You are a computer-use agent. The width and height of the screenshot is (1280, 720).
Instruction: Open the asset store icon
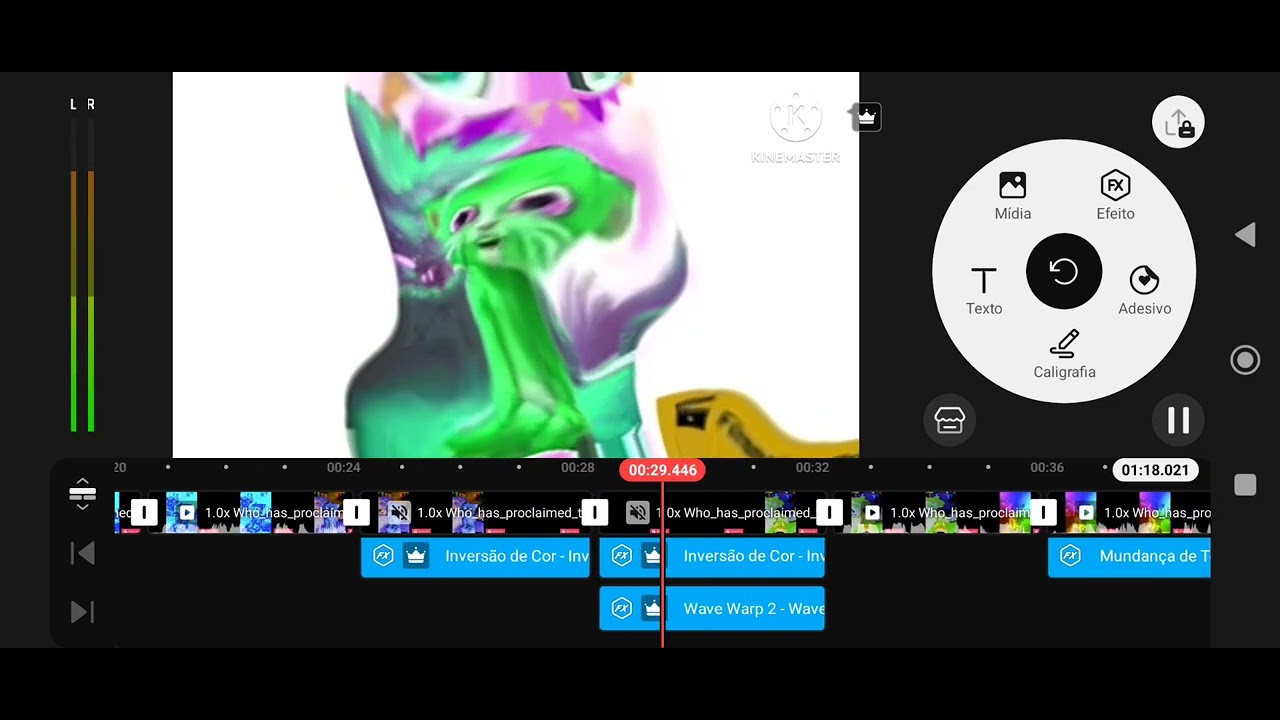point(949,421)
